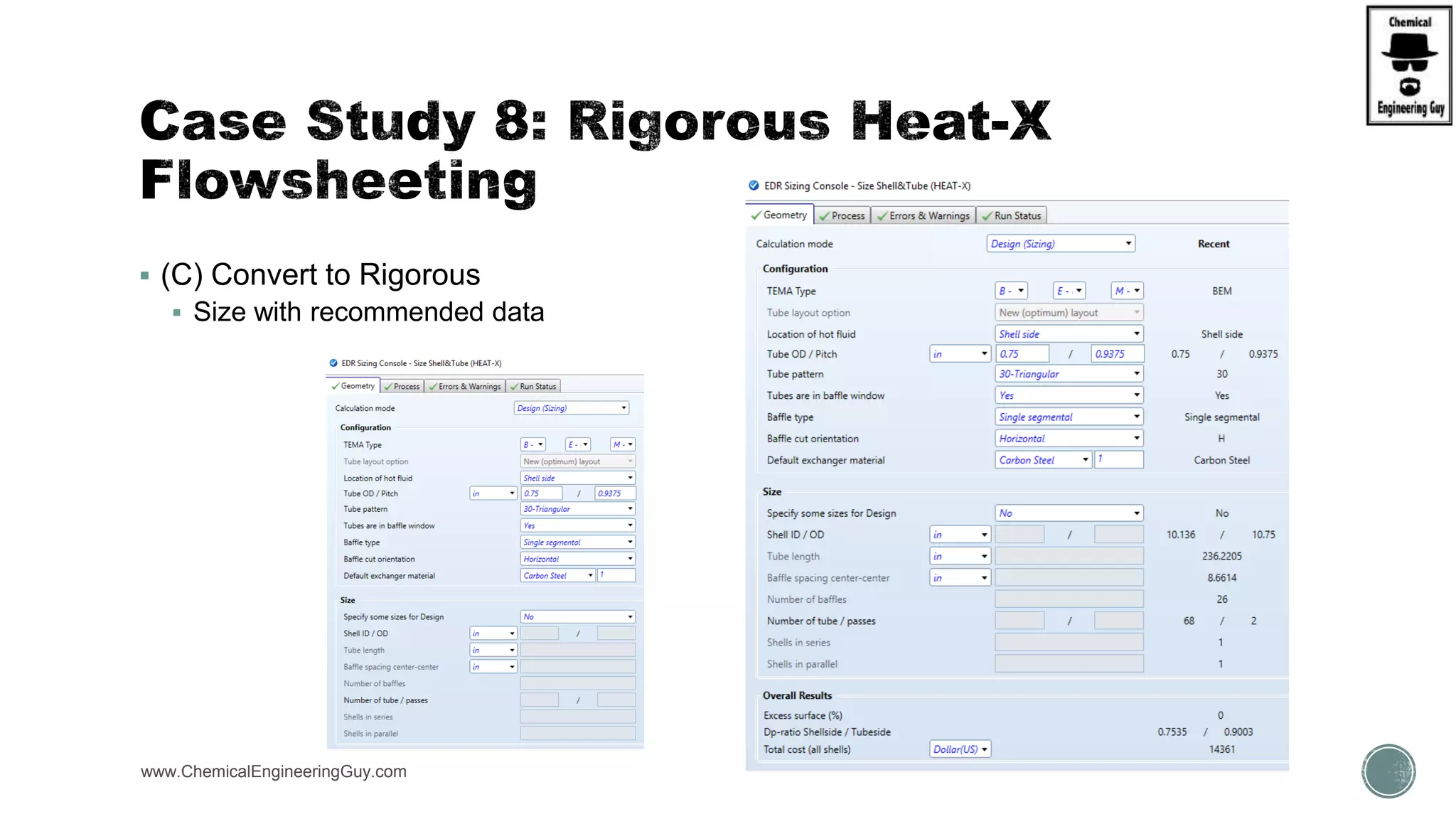This screenshot has height=819, width=1456.
Task: Open Specify some sizes for Design dropdown, large console
Action: pos(1069,513)
